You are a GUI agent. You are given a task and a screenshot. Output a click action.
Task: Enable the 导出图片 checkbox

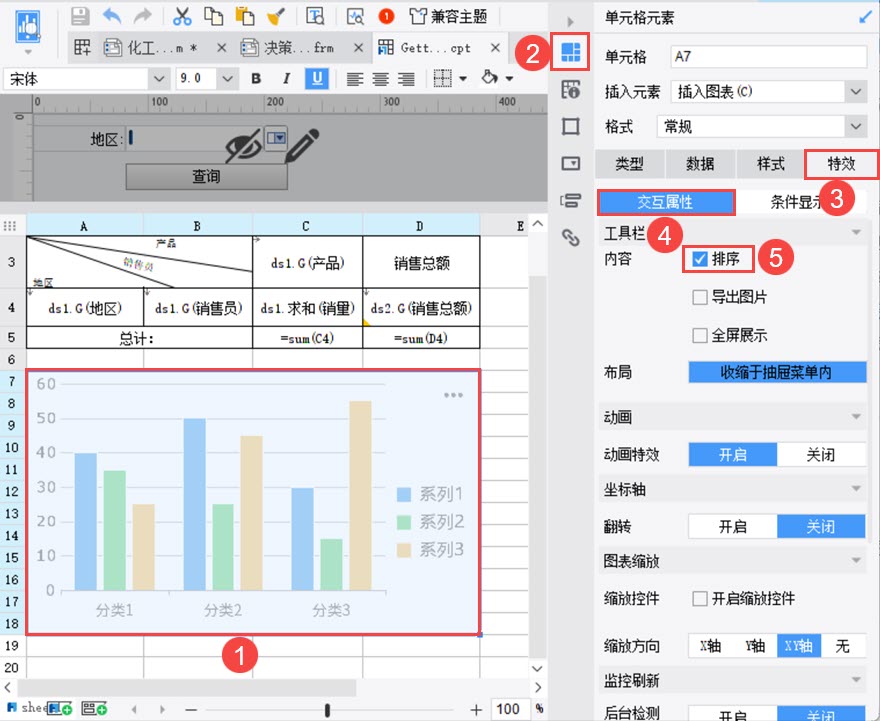(700, 297)
